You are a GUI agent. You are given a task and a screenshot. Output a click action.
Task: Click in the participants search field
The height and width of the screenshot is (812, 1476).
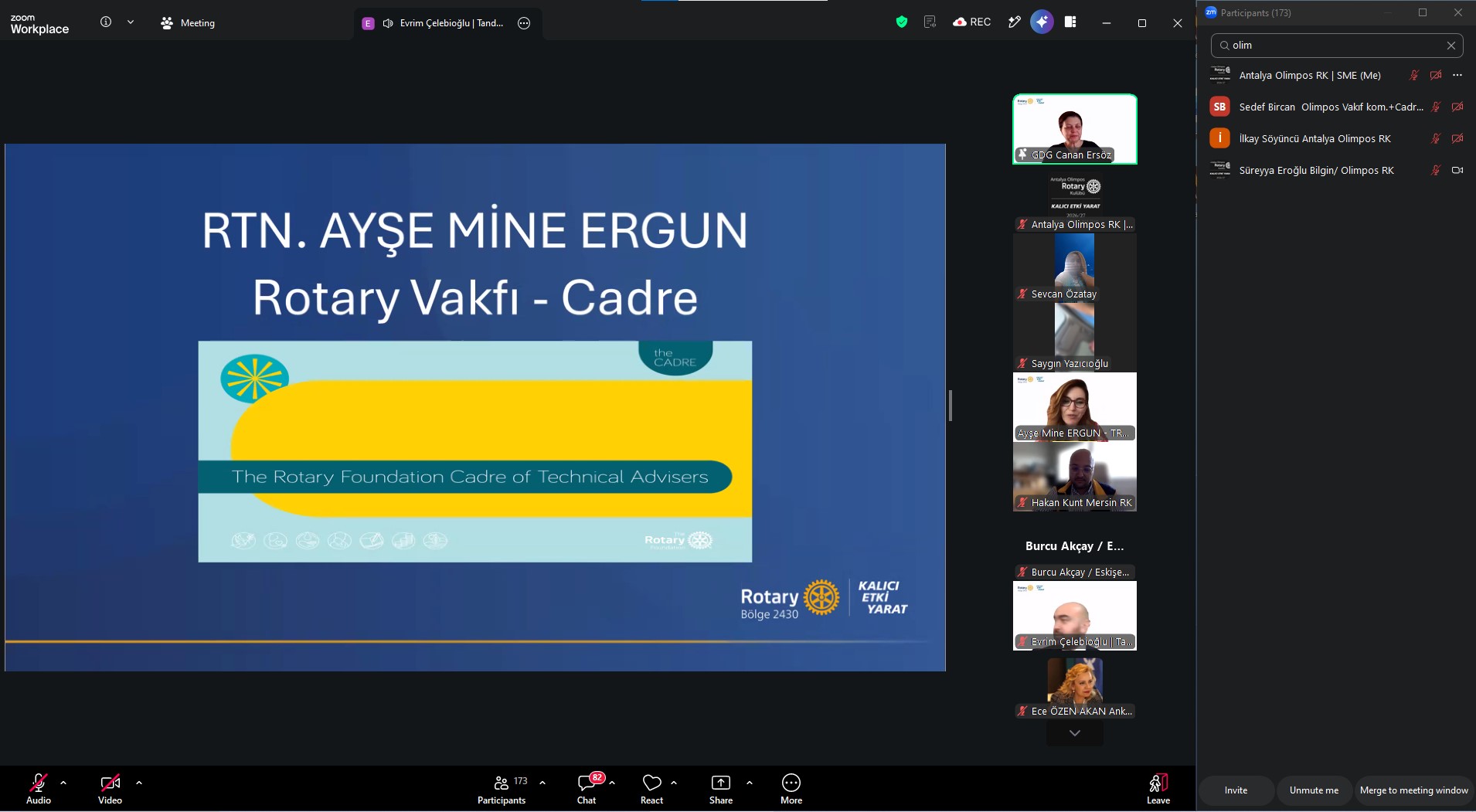1337,46
